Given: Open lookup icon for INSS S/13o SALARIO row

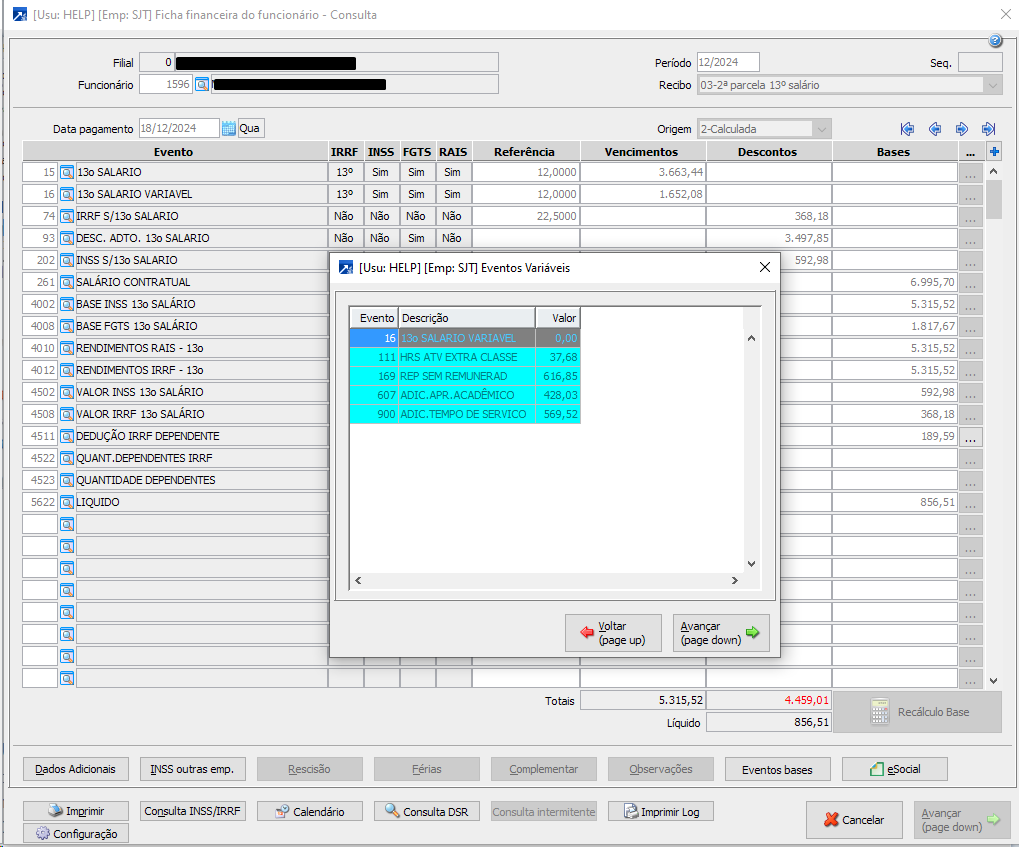Looking at the screenshot, I should 67,261.
